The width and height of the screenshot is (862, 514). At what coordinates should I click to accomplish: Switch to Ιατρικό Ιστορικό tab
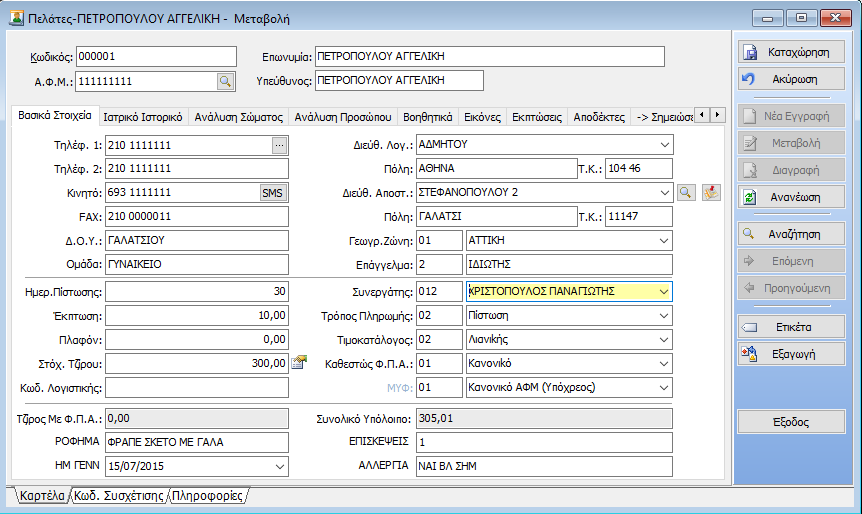(x=143, y=117)
